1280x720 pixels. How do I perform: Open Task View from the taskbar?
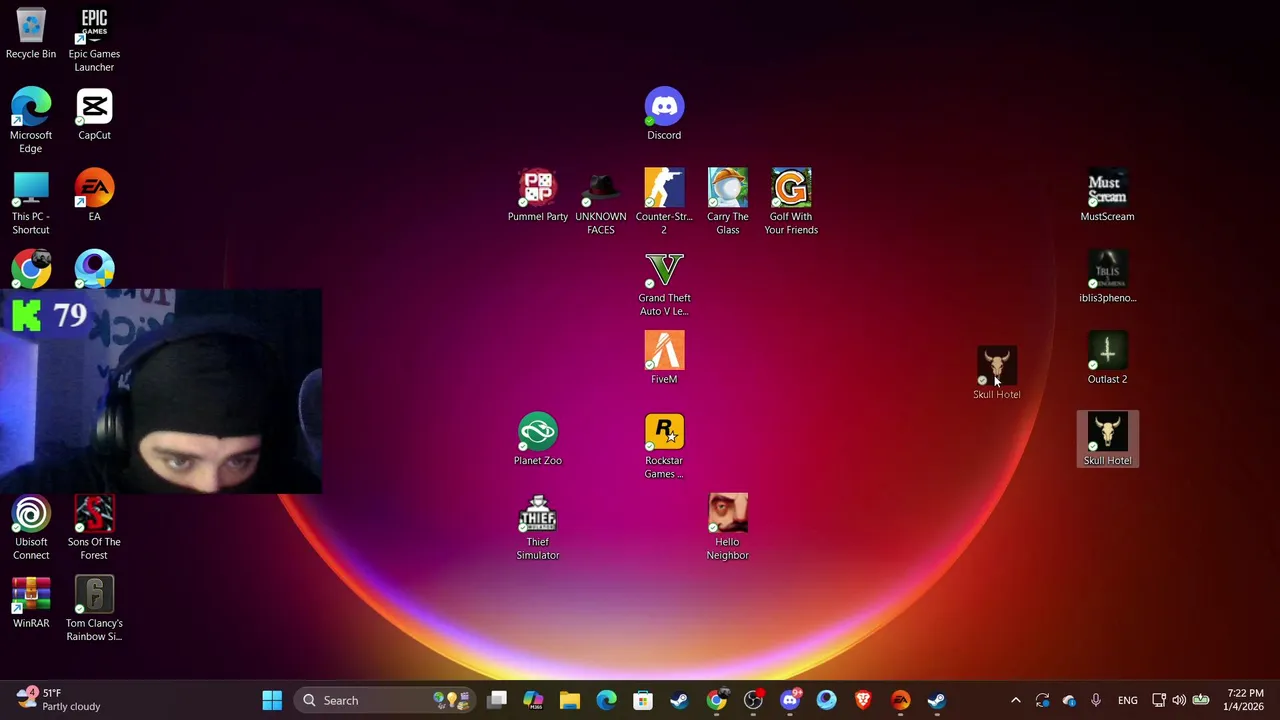point(497,700)
